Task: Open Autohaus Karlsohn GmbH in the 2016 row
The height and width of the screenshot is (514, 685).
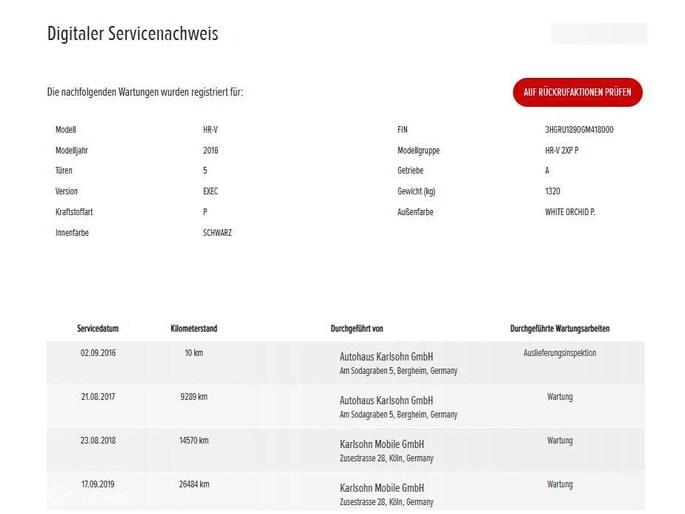Action: 386,357
